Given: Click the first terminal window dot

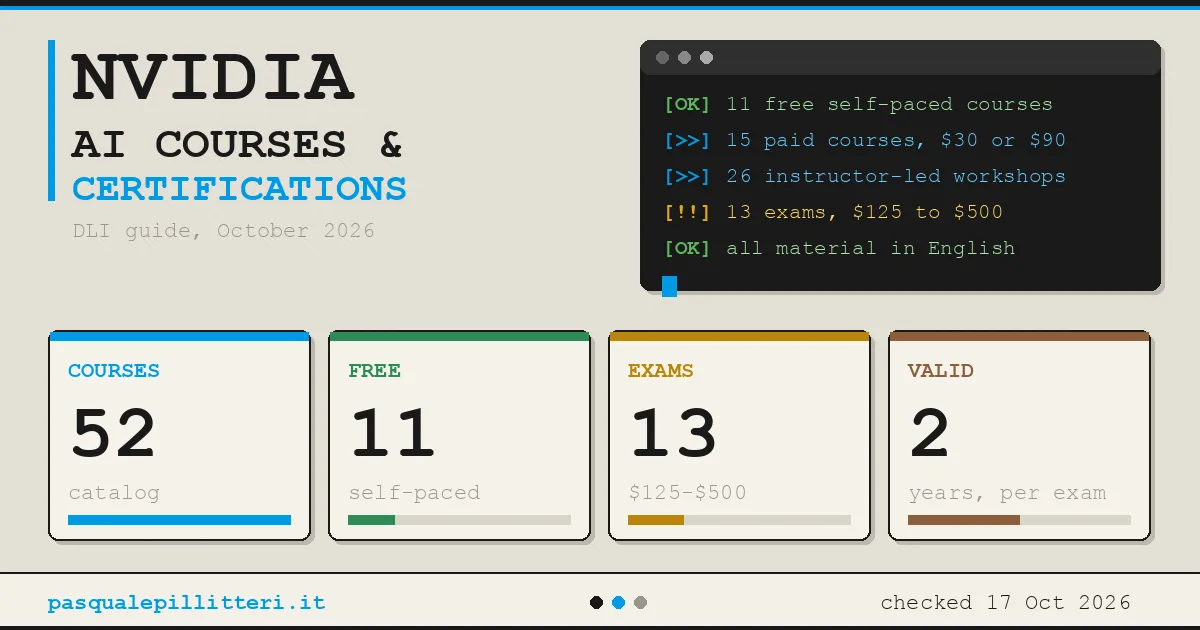Looking at the screenshot, I should (662, 58).
